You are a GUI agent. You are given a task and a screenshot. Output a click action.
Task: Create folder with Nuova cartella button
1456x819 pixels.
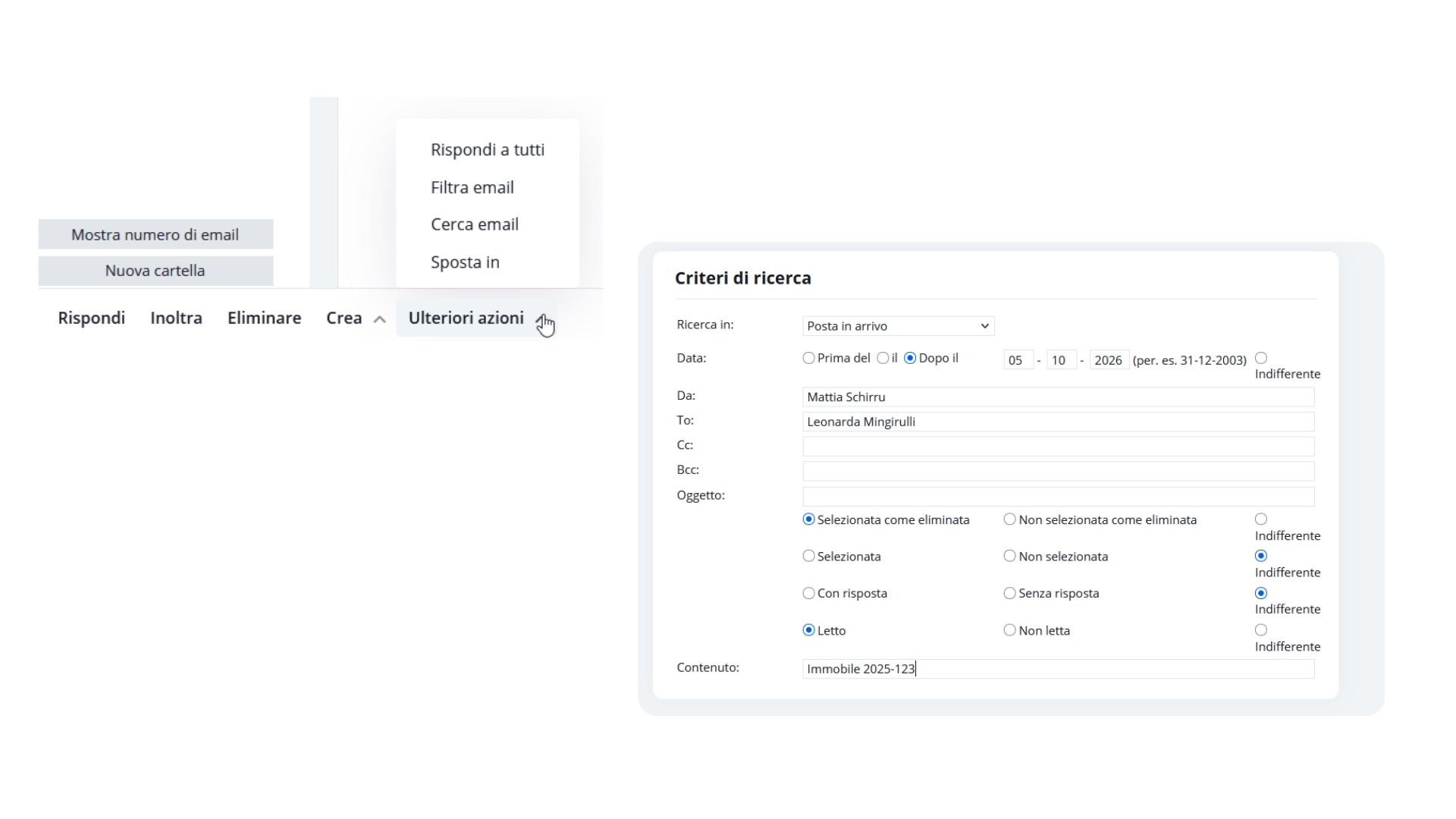point(155,271)
